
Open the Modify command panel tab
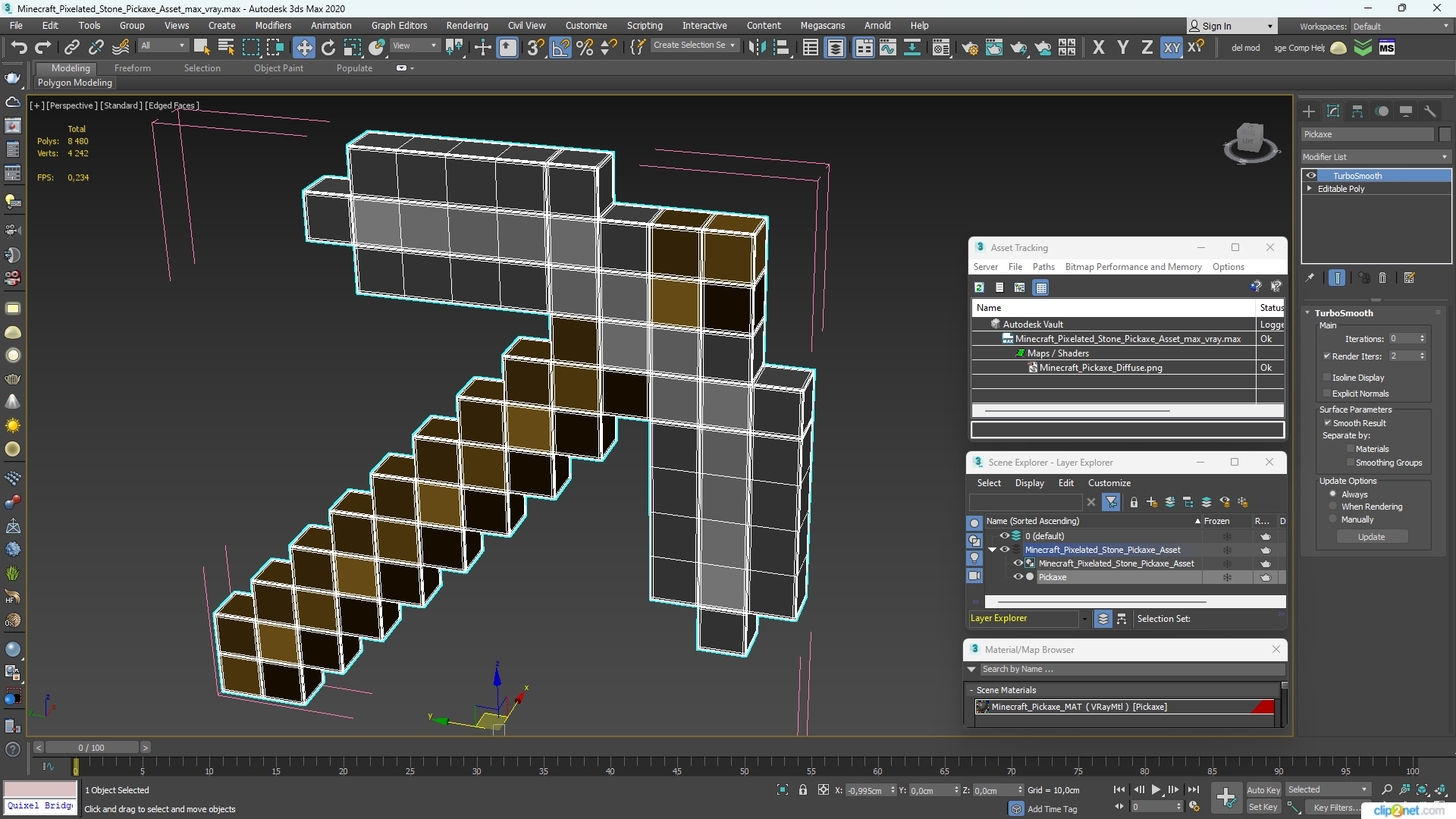[1333, 111]
